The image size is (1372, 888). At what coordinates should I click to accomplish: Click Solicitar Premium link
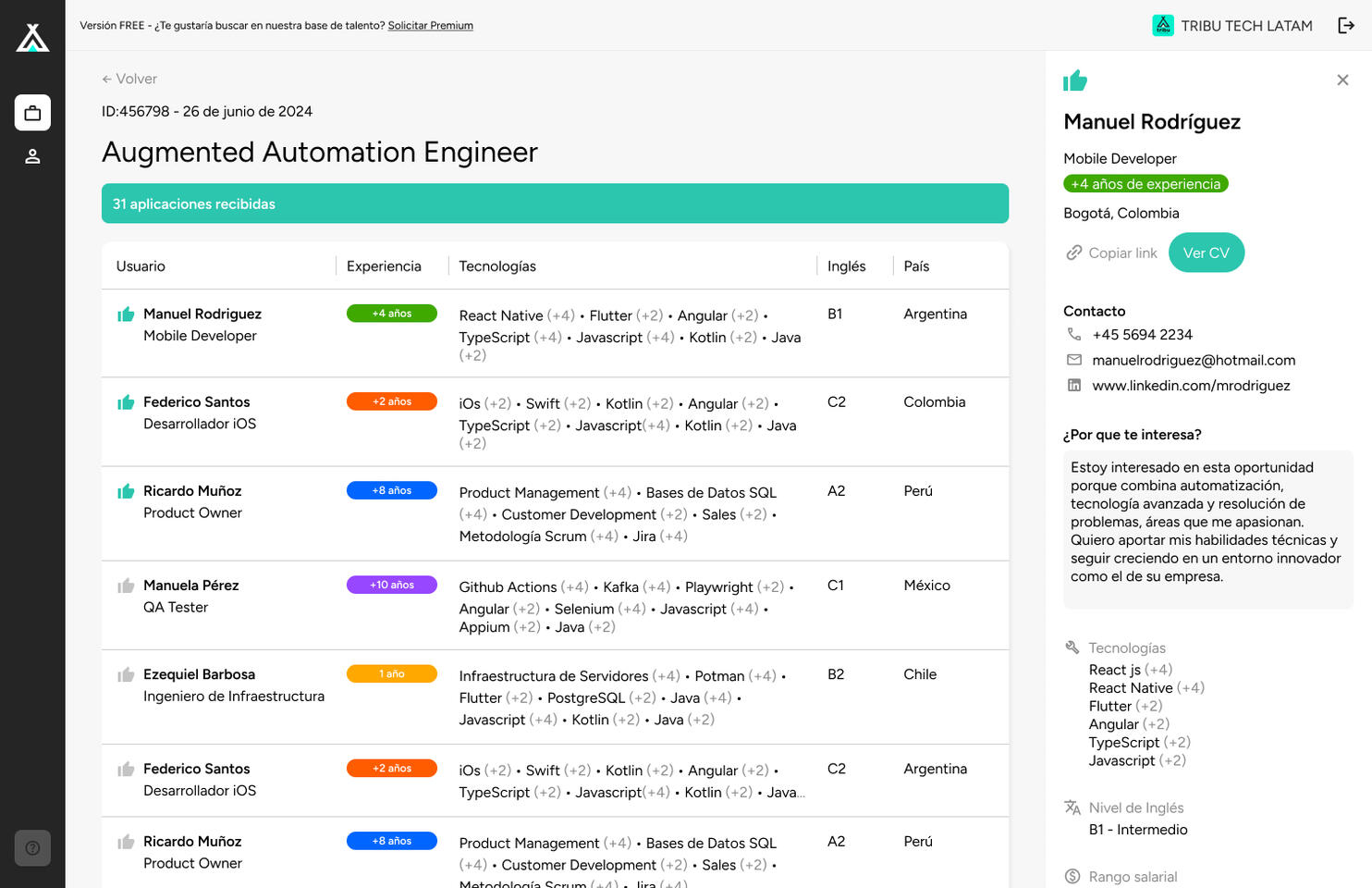coord(430,26)
